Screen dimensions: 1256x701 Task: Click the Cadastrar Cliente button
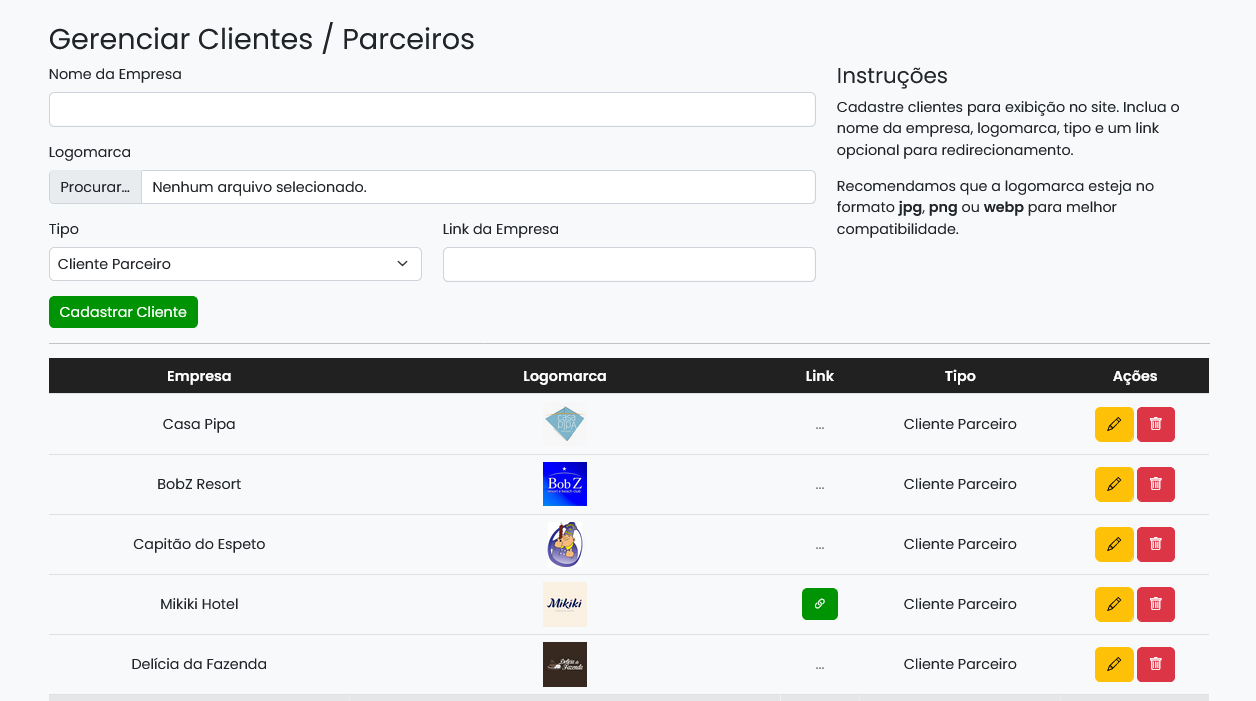123,312
